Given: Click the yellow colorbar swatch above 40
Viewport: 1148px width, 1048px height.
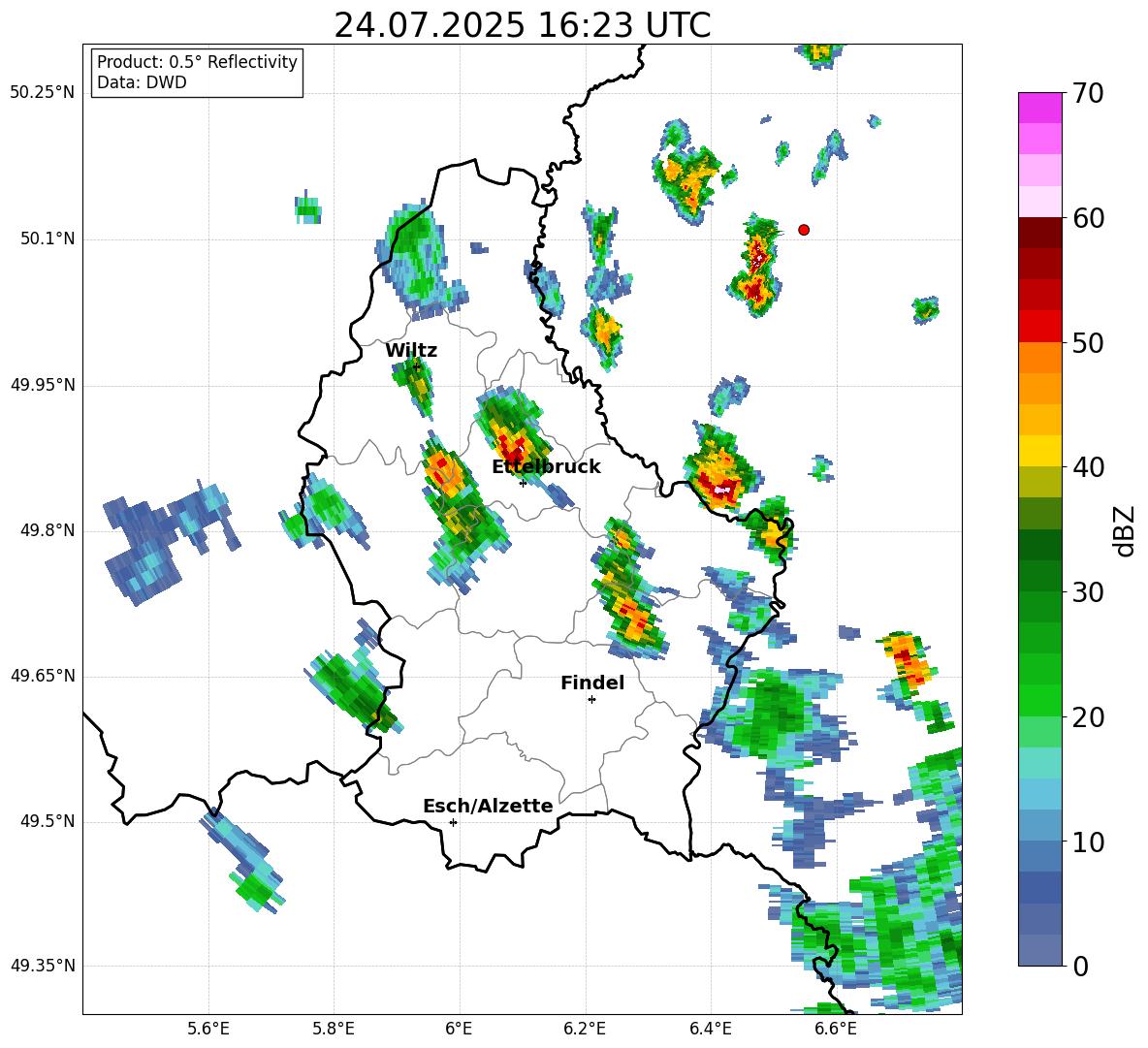Looking at the screenshot, I should click(x=1039, y=451).
